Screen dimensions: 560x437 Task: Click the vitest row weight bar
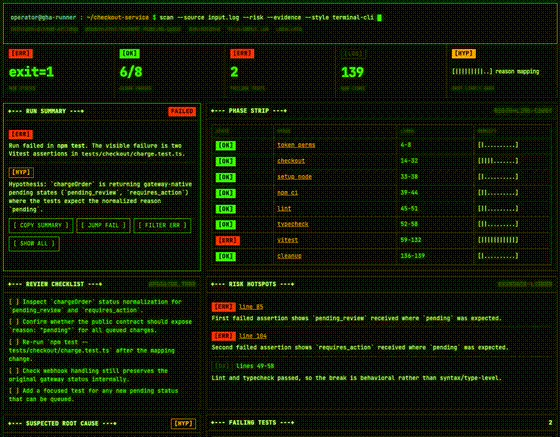(498, 240)
